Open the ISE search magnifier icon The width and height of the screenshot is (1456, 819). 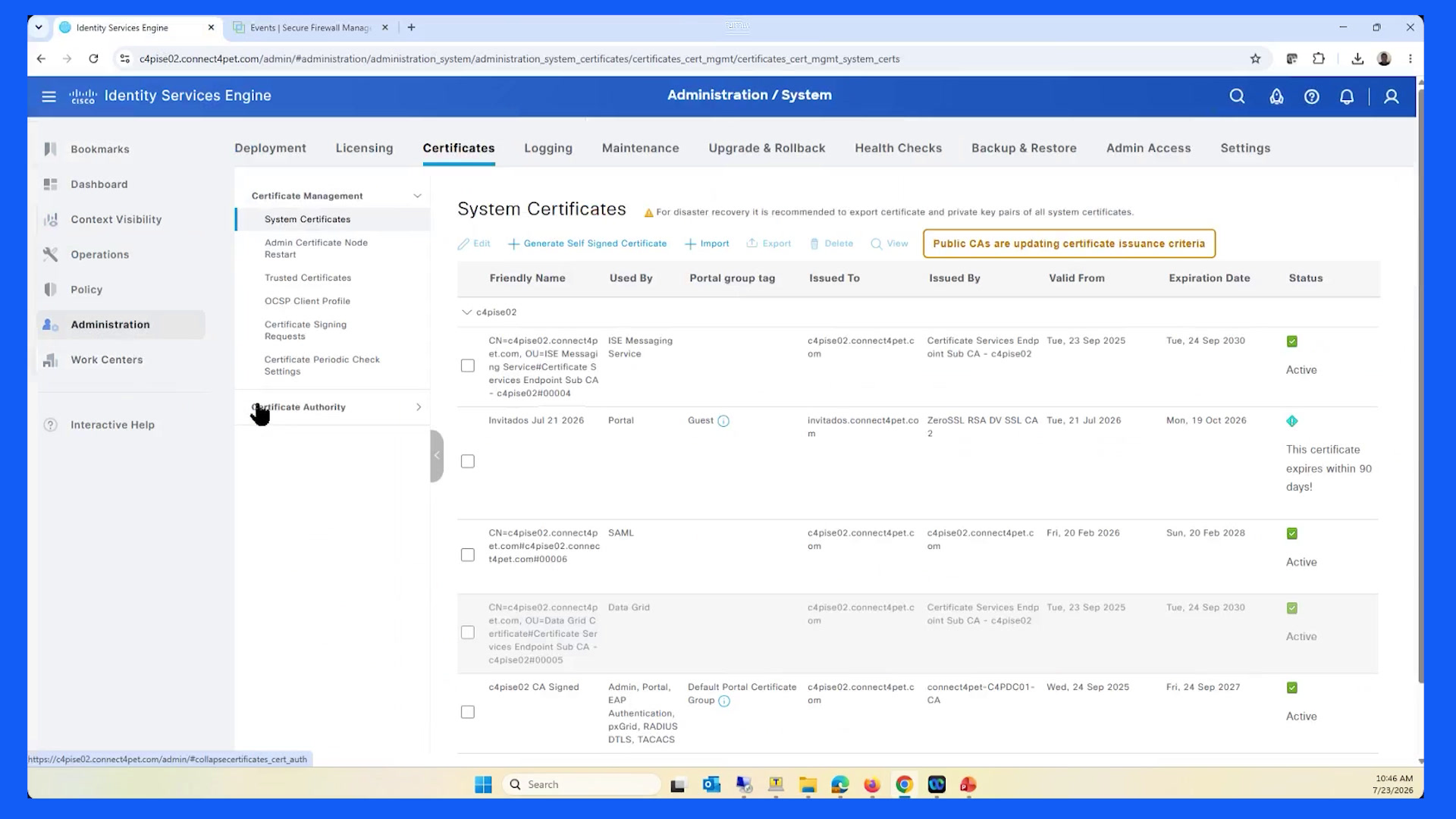pos(1237,96)
